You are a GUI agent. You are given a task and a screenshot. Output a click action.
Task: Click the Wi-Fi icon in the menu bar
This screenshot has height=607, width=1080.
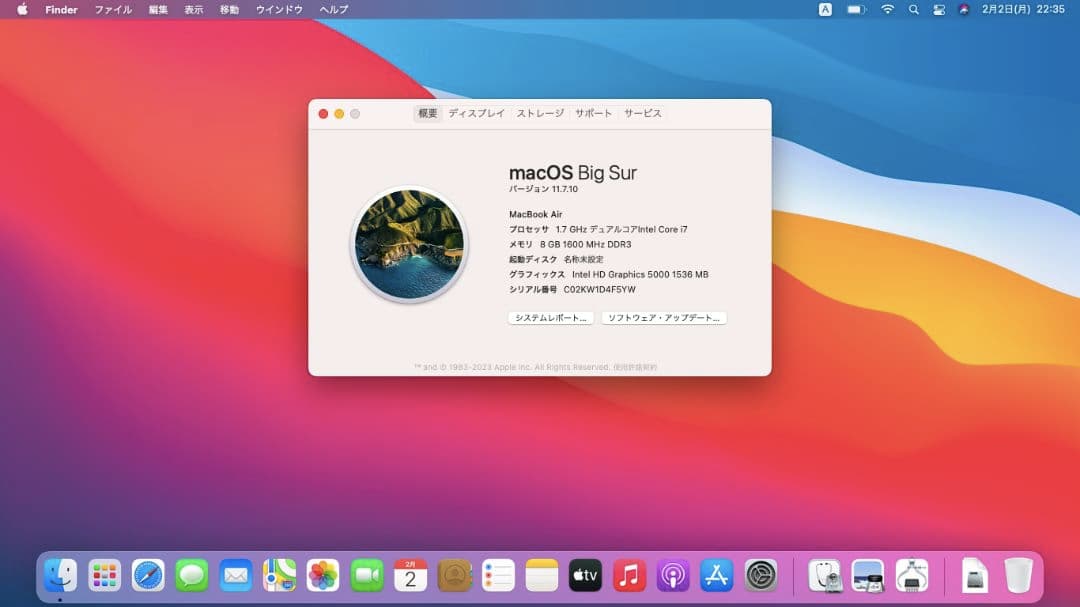887,10
